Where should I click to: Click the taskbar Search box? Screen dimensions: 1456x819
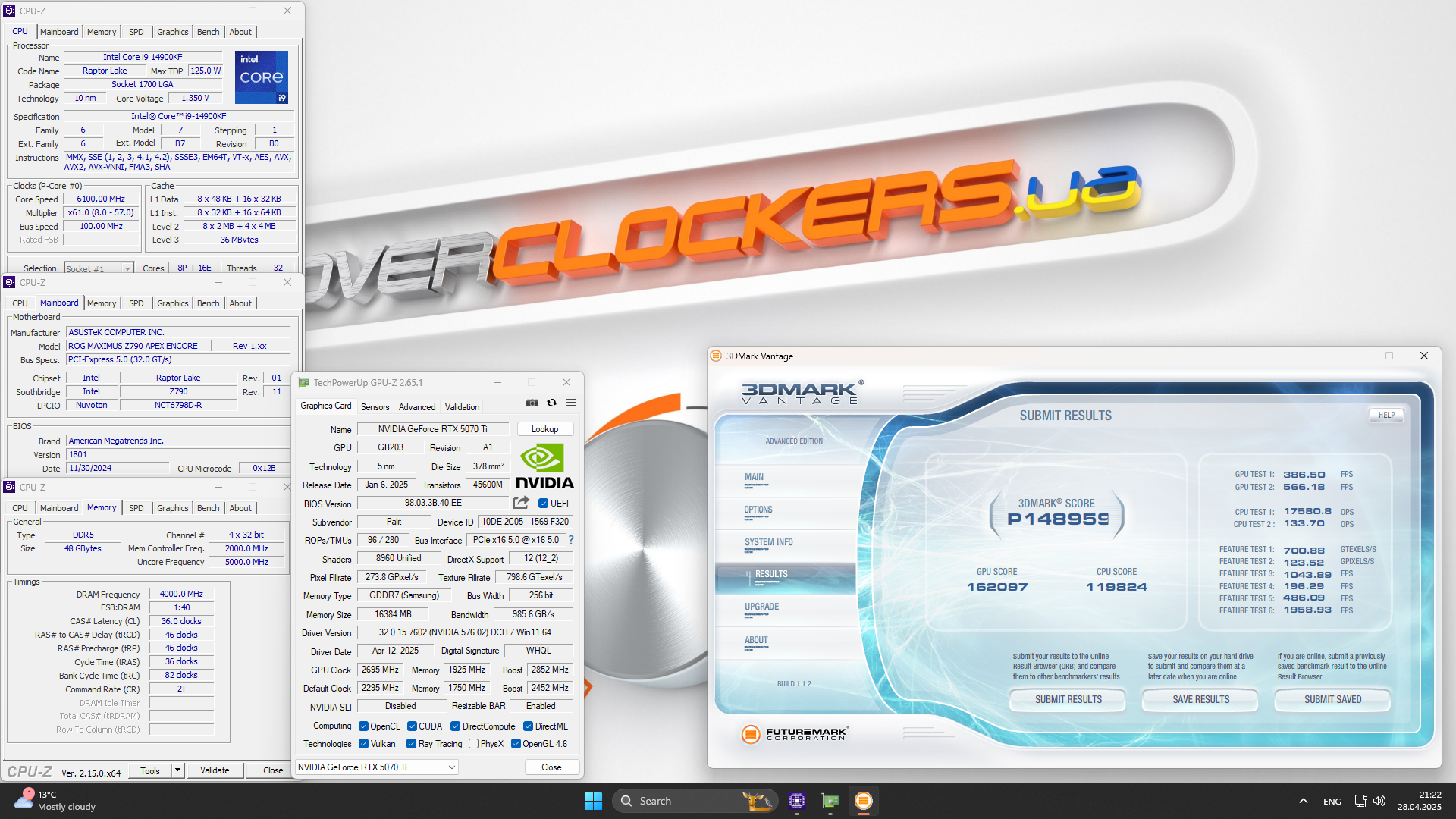(x=695, y=801)
